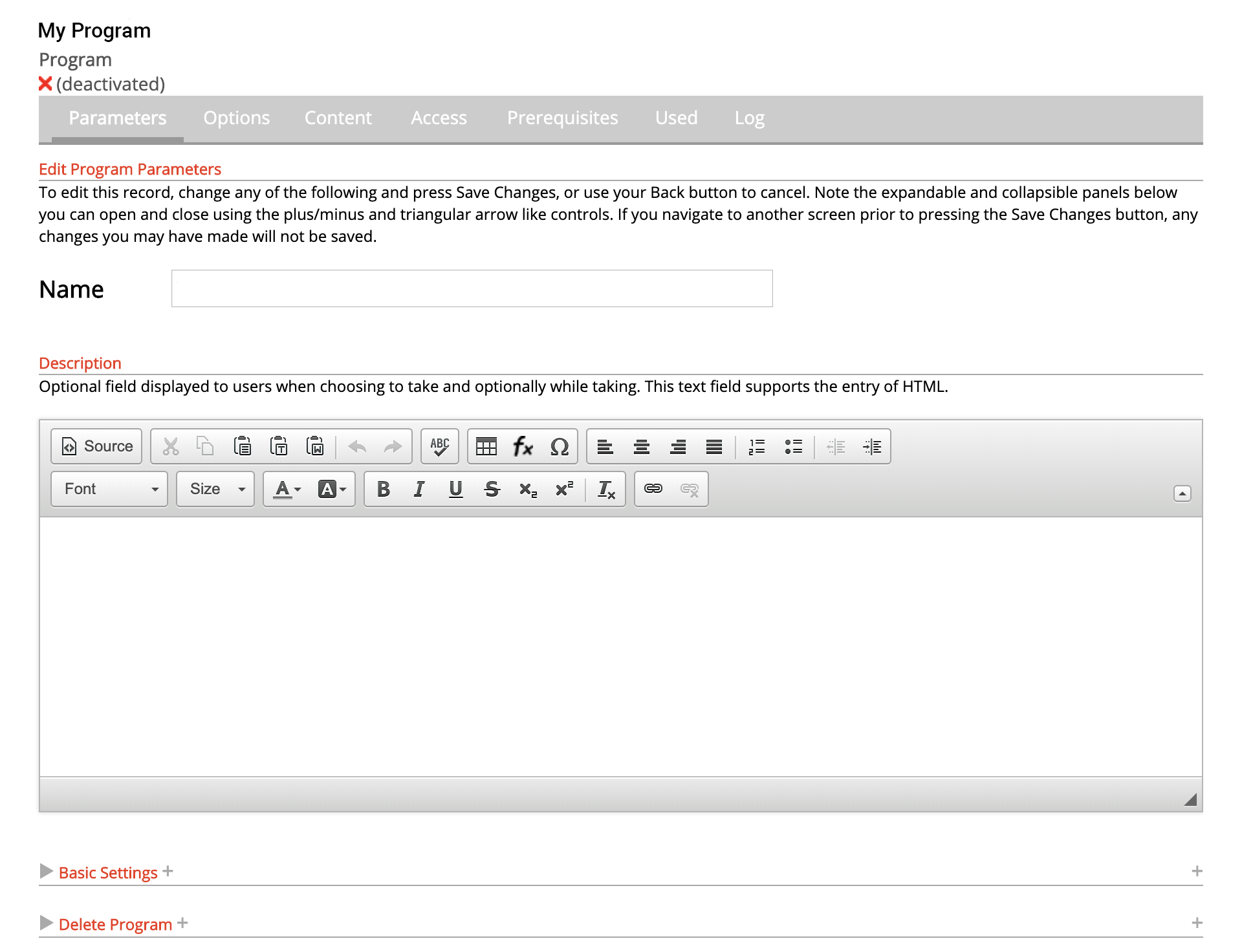The width and height of the screenshot is (1242, 952).
Task: Expand the Delete Program panel
Action: 115,924
